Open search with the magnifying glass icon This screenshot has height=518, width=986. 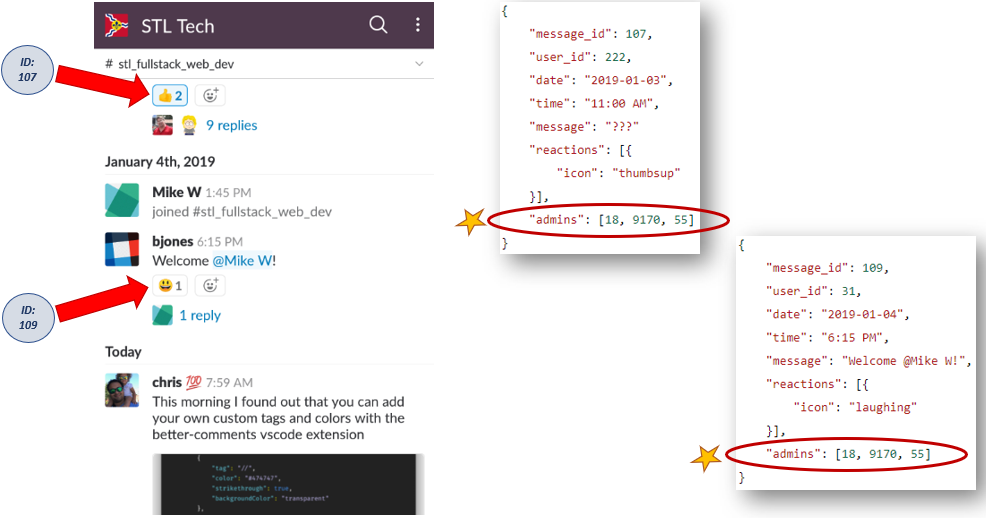point(378,25)
